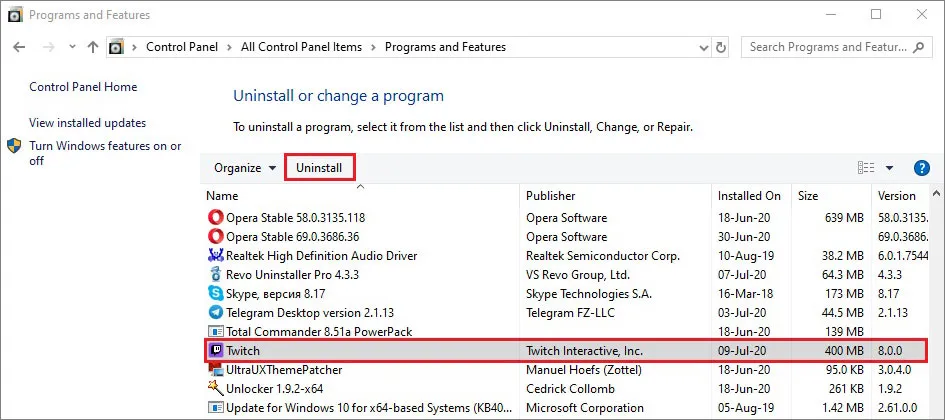This screenshot has height=420, width=945.
Task: Click install date 16-Mar-18
Action: (x=744, y=294)
